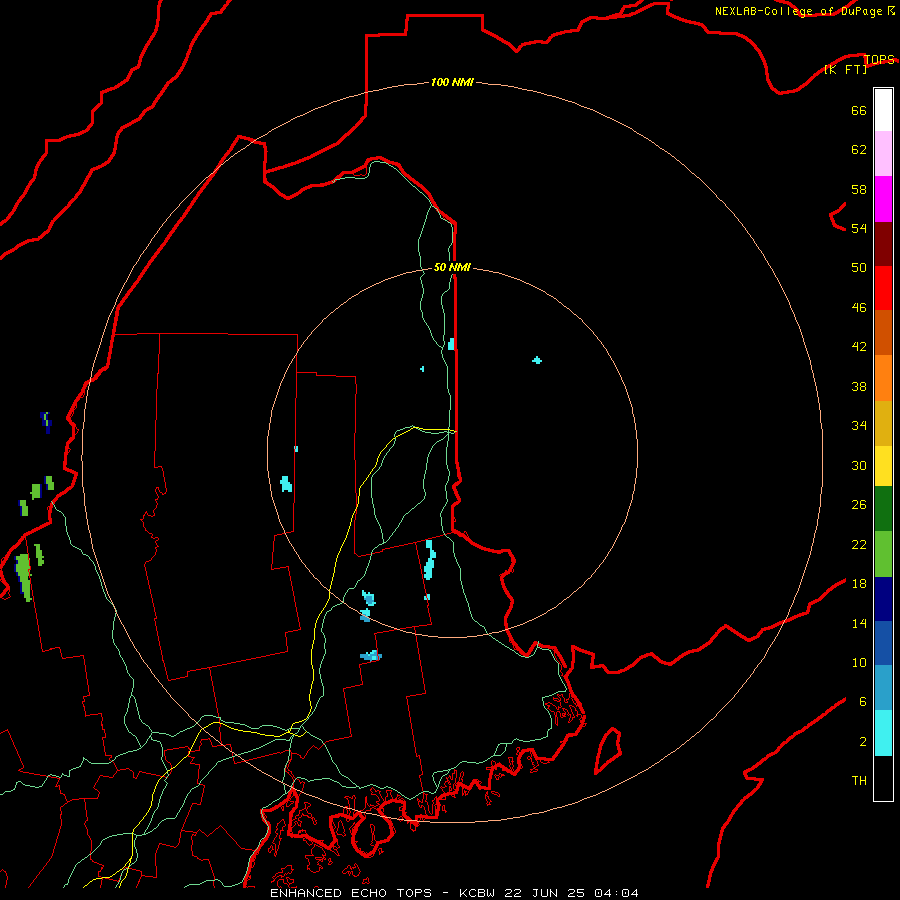Click the cyan legend swatch beside 2

[883, 733]
